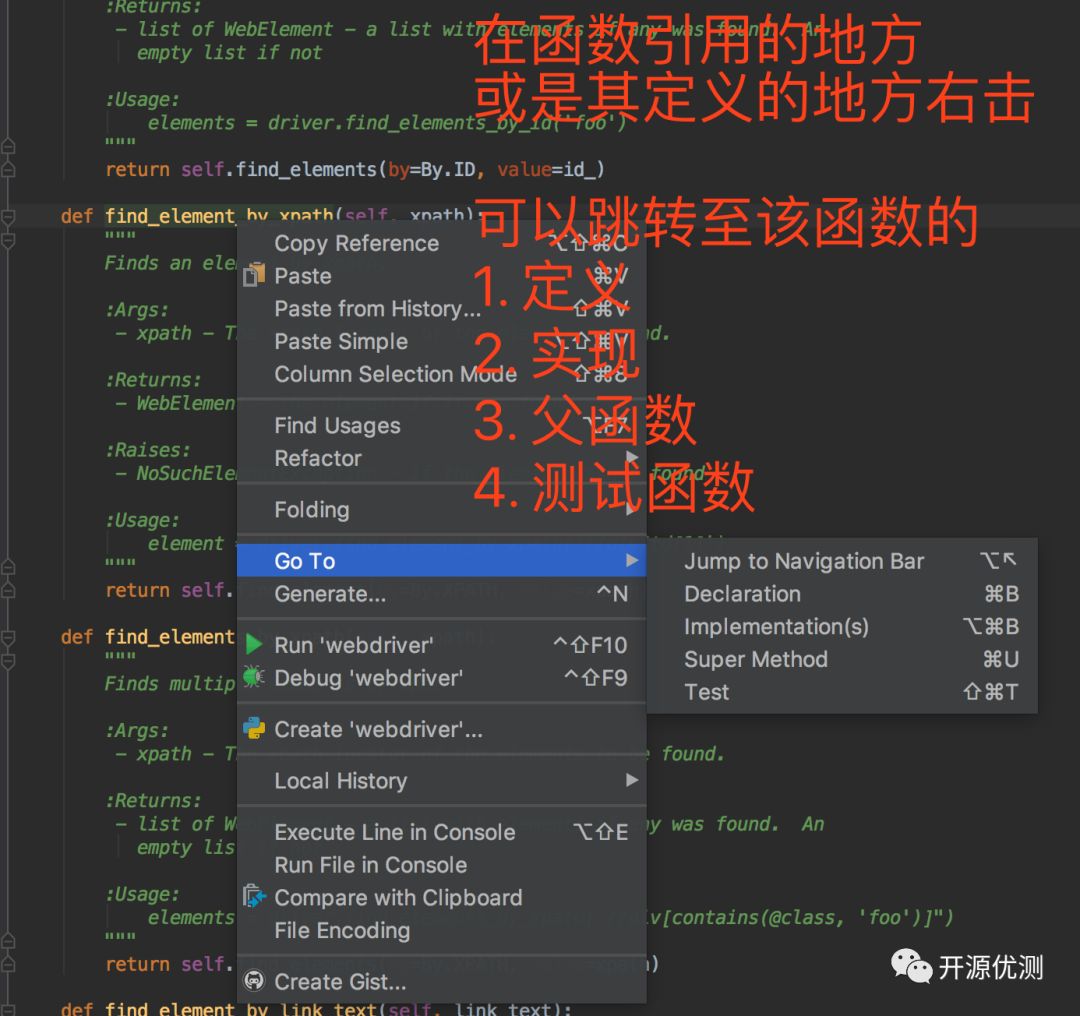Click 'find_element_by_xpath' function name in the editor
This screenshot has height=1016, width=1080.
point(219,216)
